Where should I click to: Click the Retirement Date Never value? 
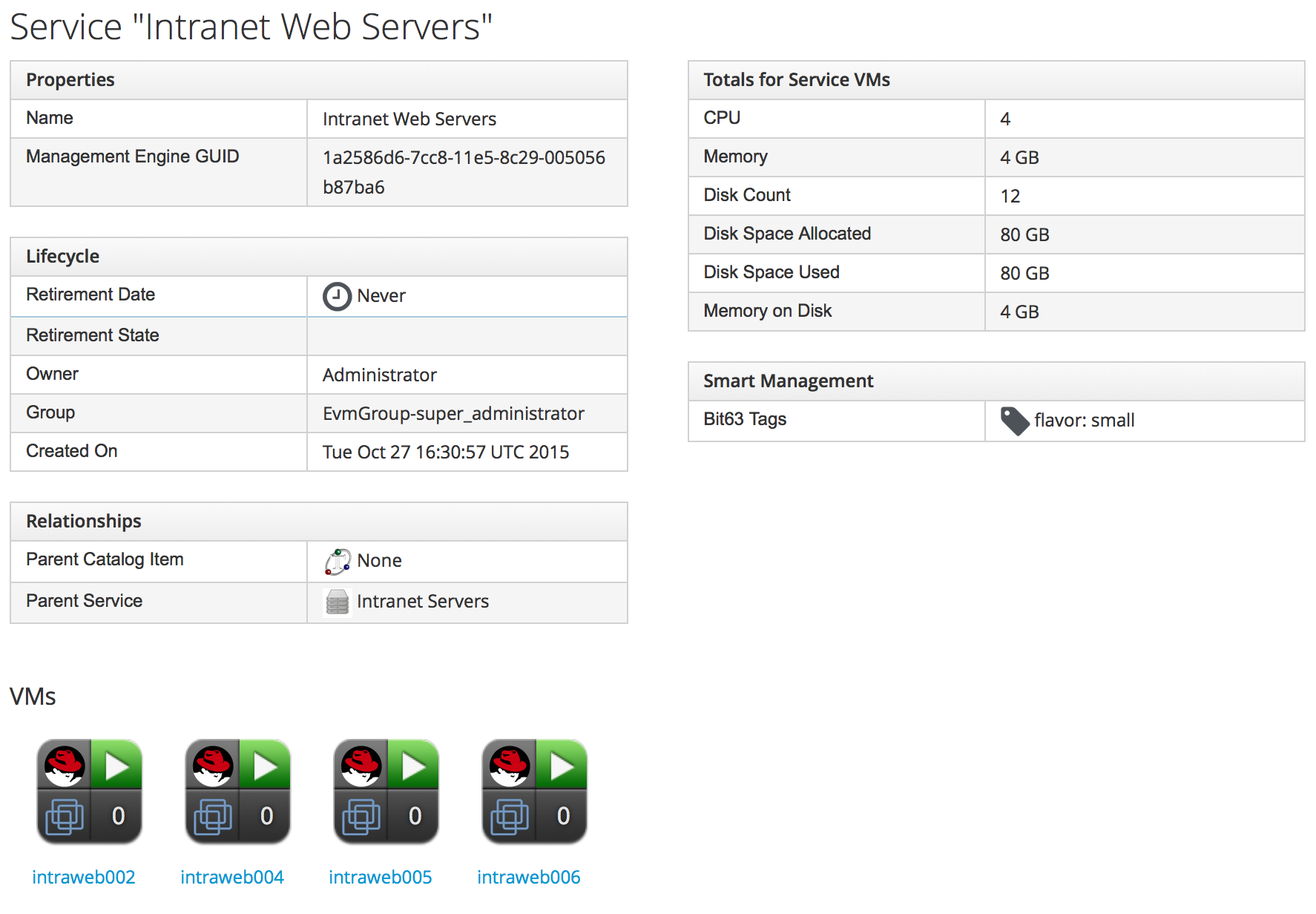(x=381, y=296)
